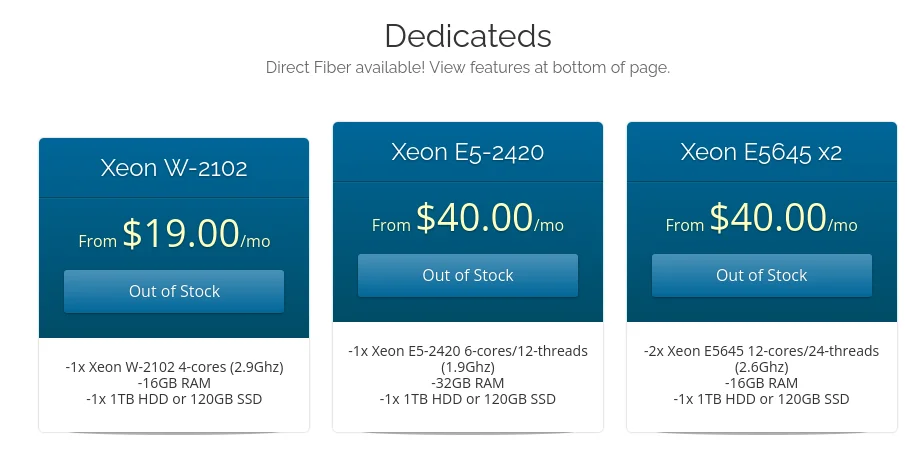Click the storage spec line in Xeon E5-2420 card
Image resolution: width=924 pixels, height=457 pixels.
pyautogui.click(x=467, y=399)
